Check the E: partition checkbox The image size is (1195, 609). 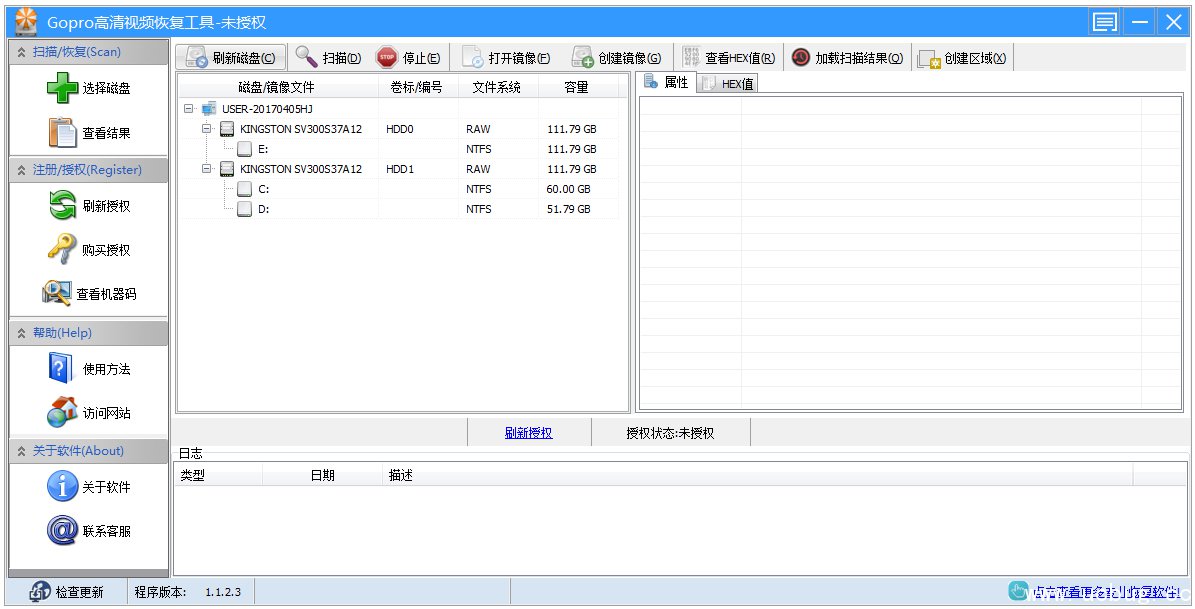tap(245, 149)
